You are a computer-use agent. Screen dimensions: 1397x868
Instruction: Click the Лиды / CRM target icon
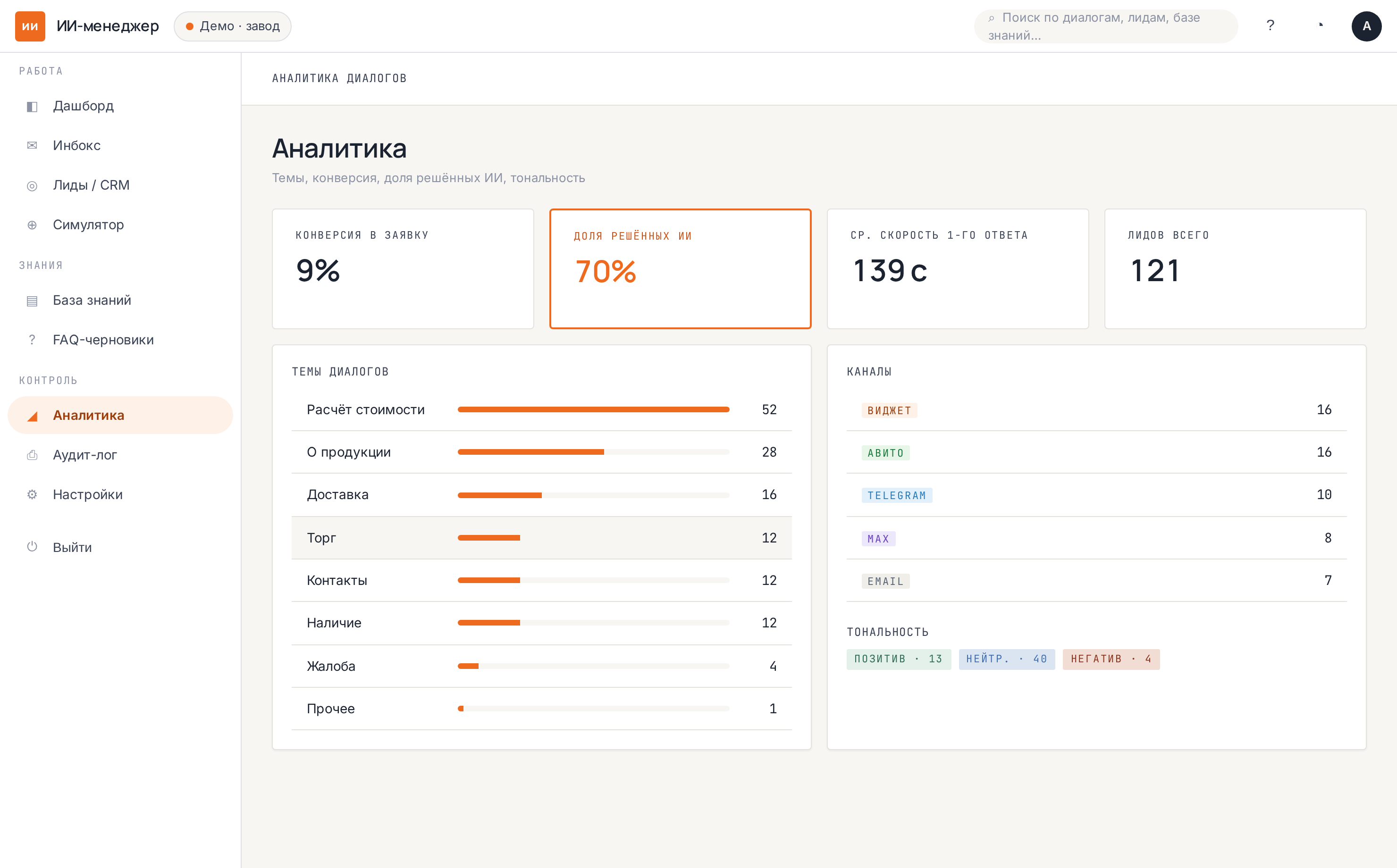(x=32, y=185)
